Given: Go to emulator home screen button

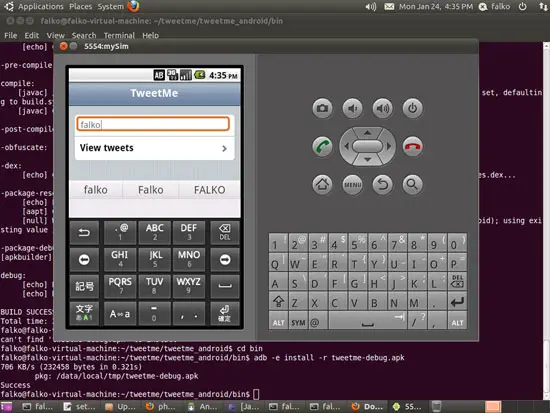Looking at the screenshot, I should click(x=322, y=184).
